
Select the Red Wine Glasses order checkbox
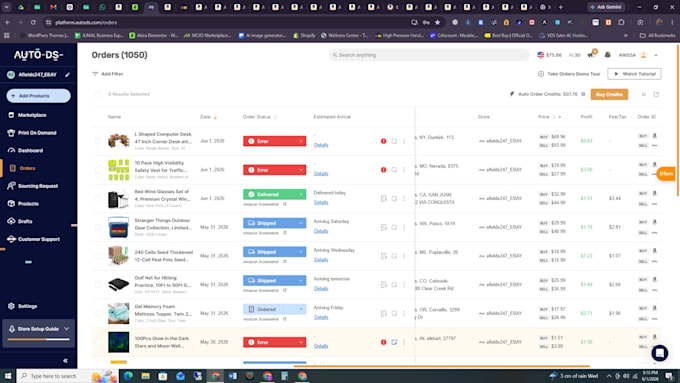98,198
